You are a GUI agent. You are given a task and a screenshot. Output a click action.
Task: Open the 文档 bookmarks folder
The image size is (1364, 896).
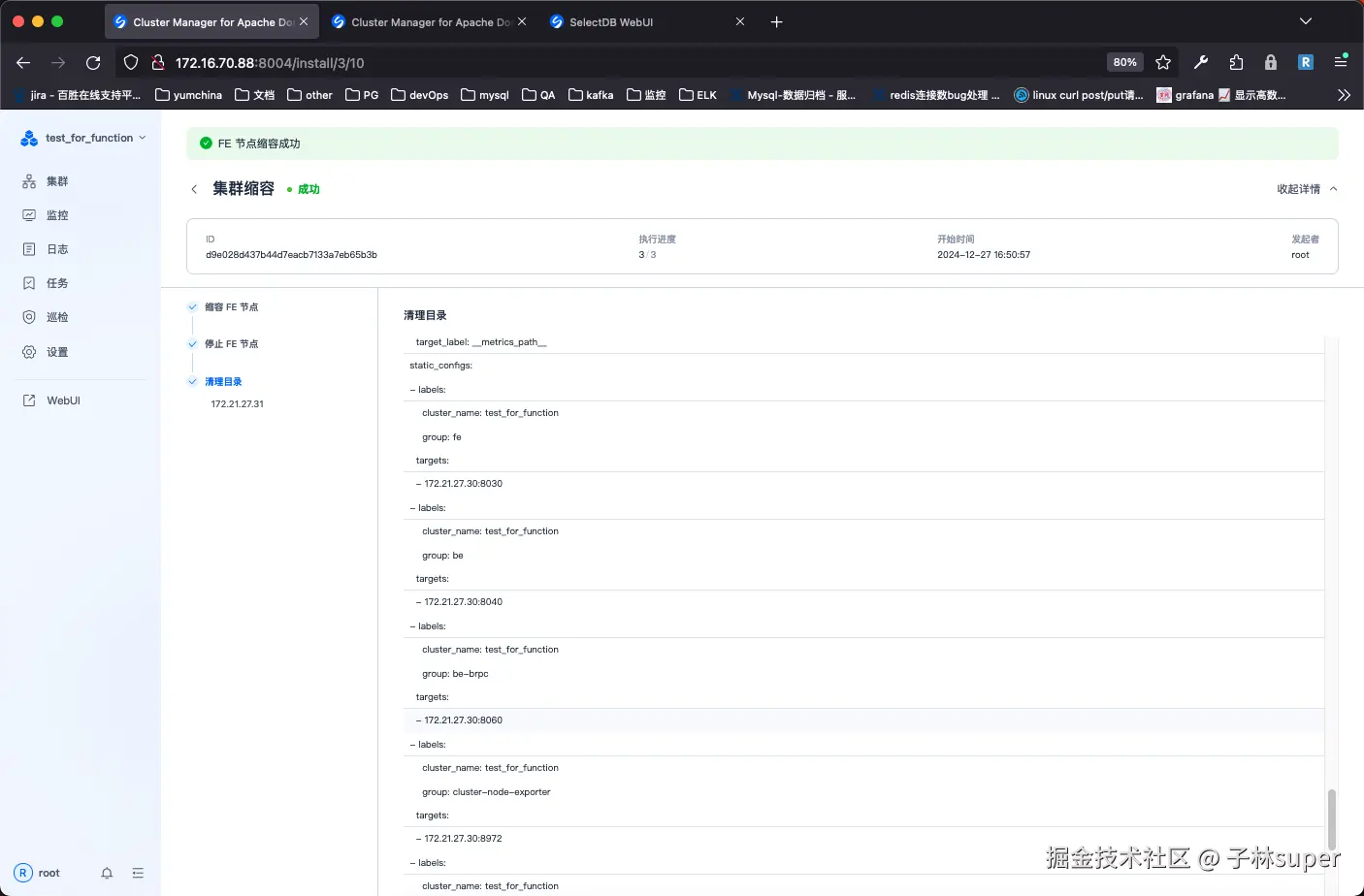pos(255,95)
